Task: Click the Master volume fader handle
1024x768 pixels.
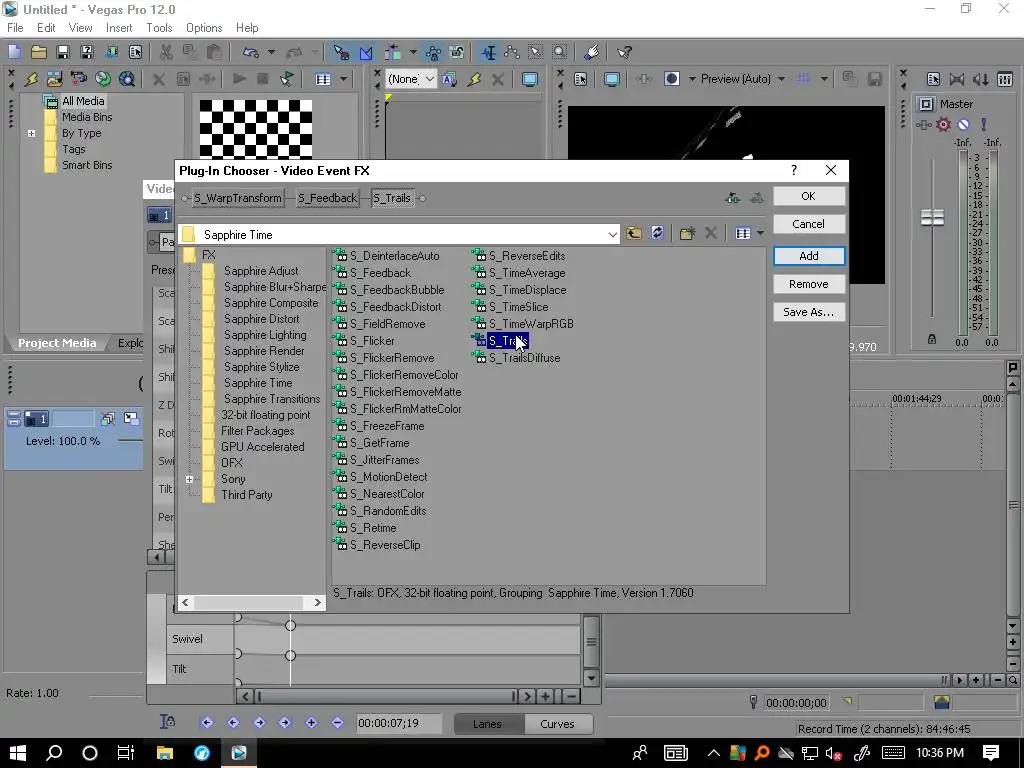Action: coord(932,217)
